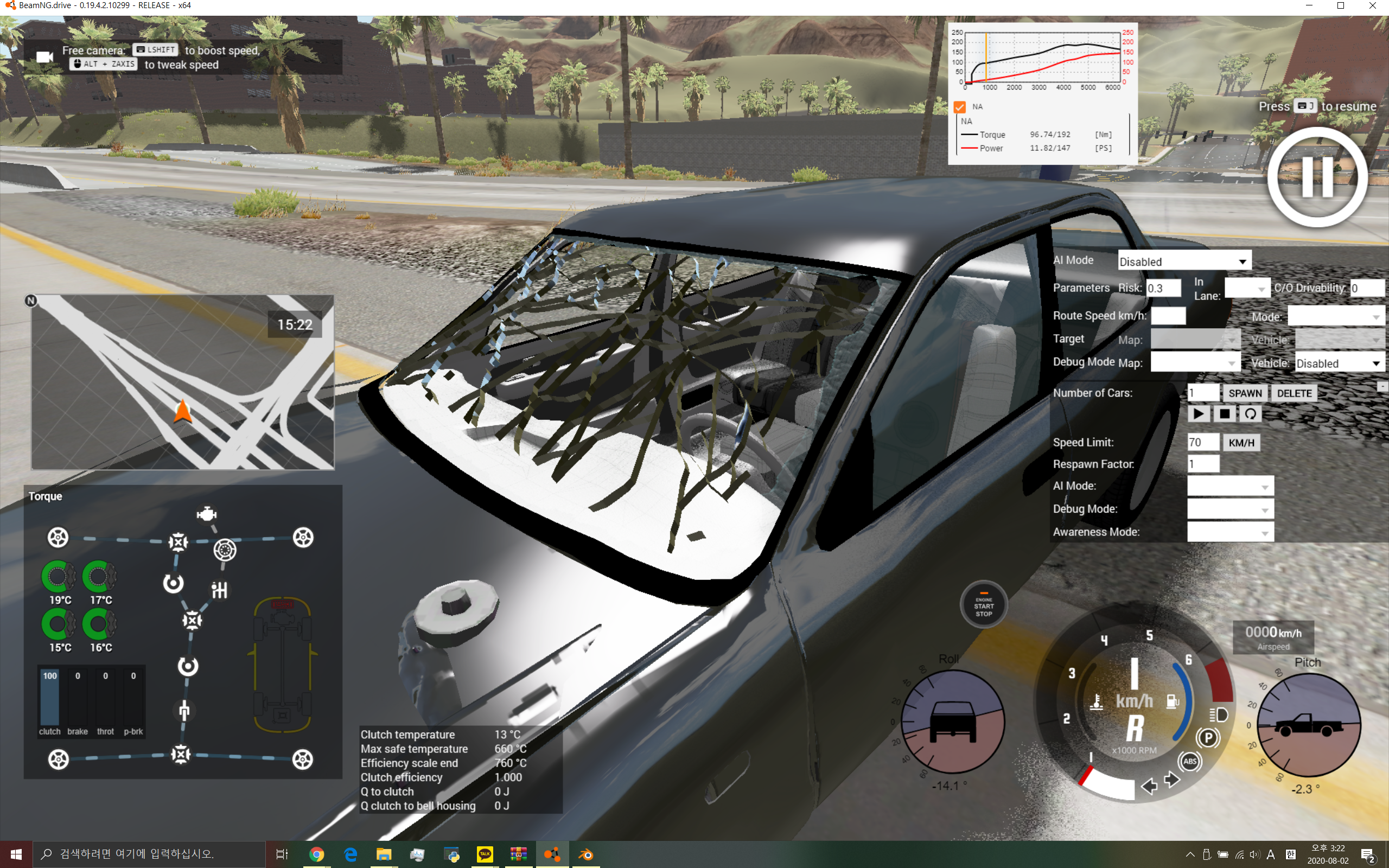Toggle the NA checkbox on torque graph
Screen dimensions: 1389x868
pos(960,107)
